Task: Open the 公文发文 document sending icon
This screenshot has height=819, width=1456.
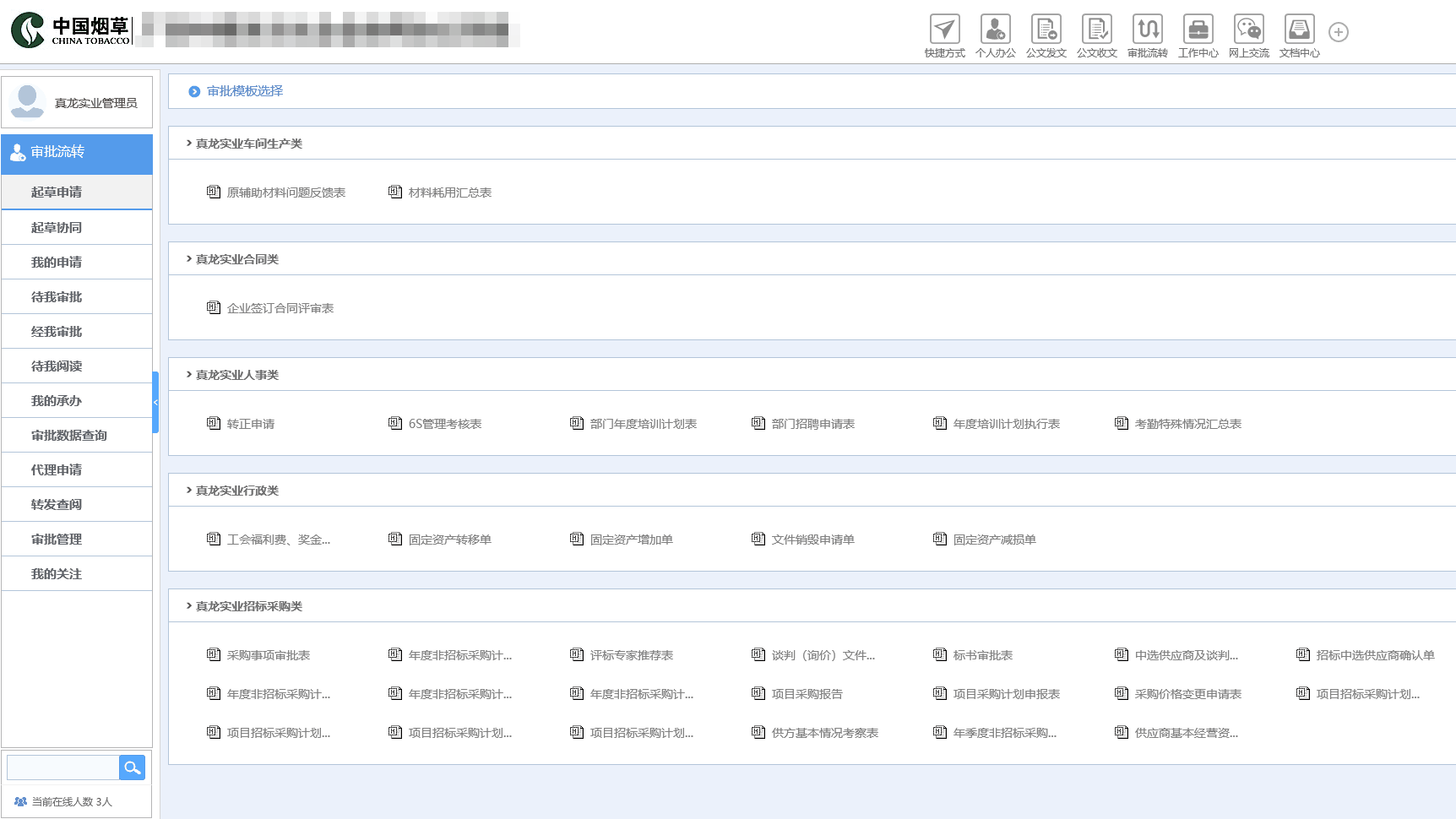Action: point(1046,30)
